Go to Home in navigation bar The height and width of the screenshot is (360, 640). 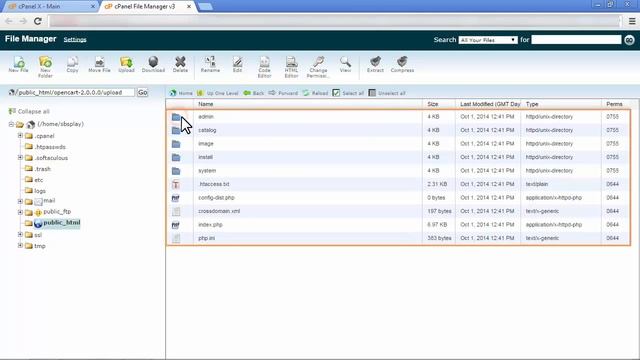pos(181,93)
